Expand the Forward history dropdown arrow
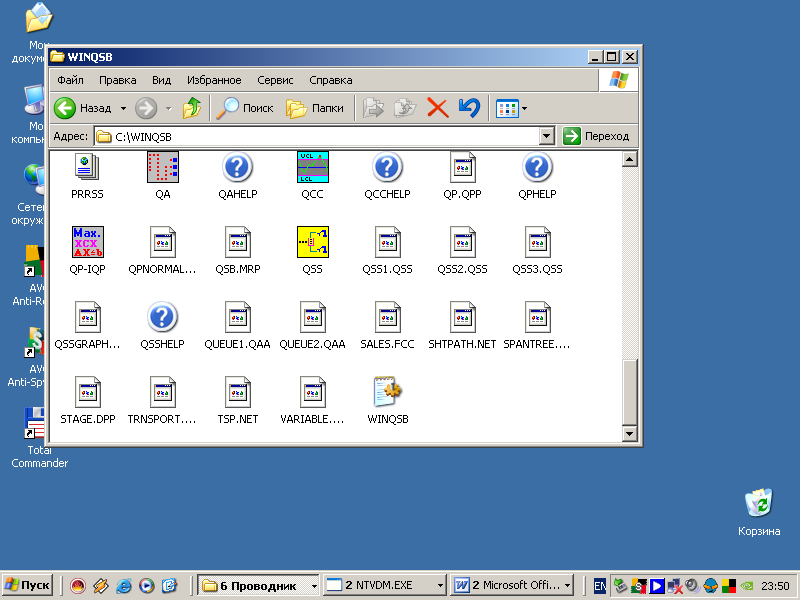 pyautogui.click(x=168, y=108)
